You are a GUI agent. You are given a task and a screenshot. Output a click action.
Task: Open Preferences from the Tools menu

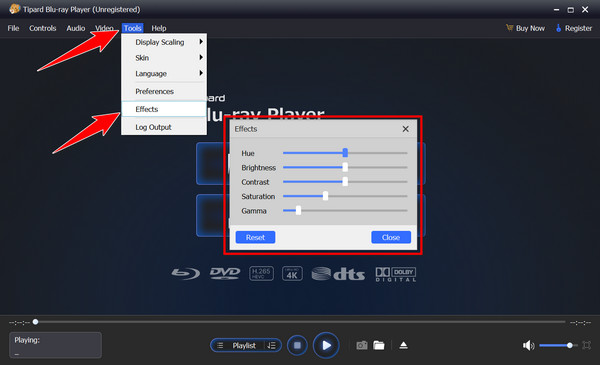[x=164, y=91]
